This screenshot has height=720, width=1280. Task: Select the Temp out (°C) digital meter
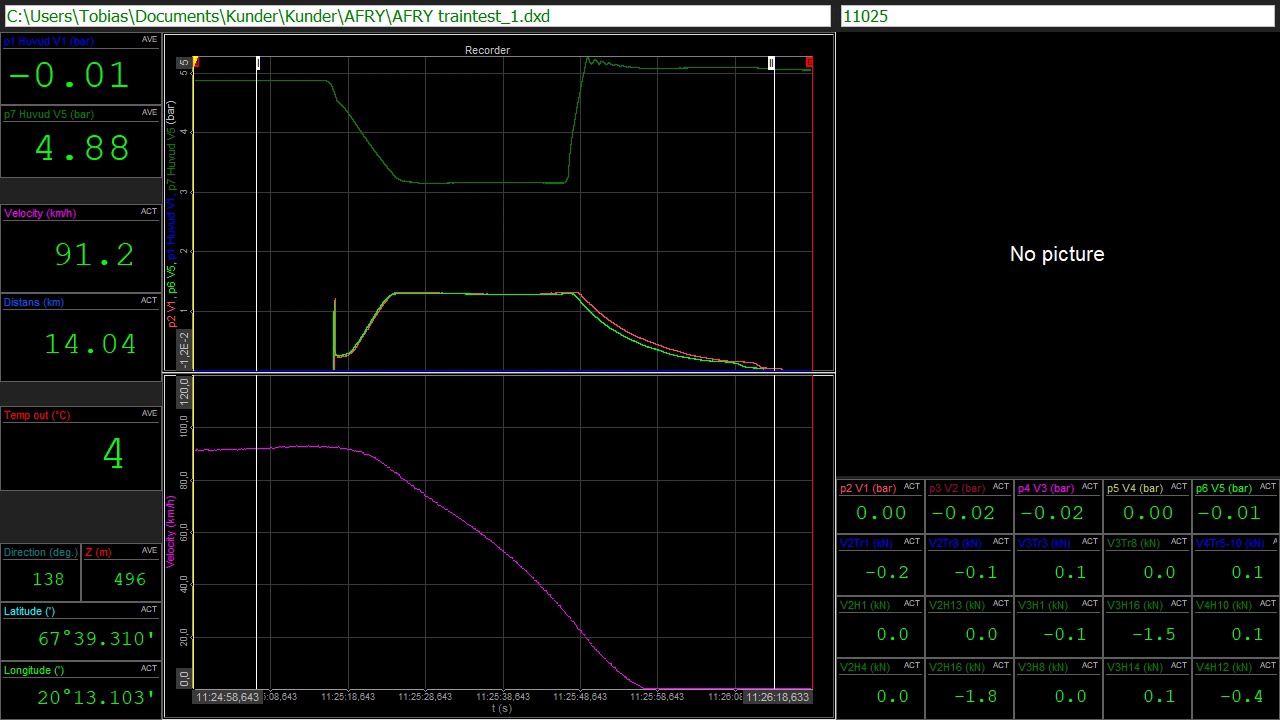[x=81, y=449]
